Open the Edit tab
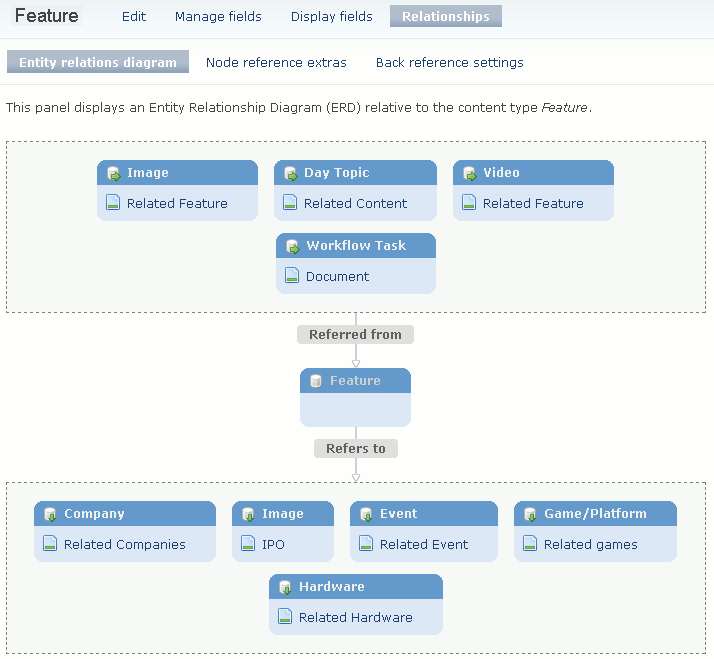Image resolution: width=714 pixels, height=659 pixels. [134, 16]
